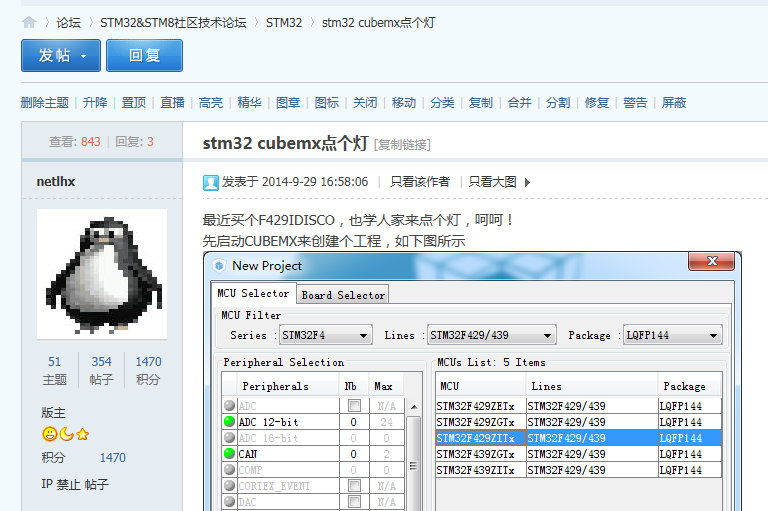The height and width of the screenshot is (511, 768).
Task: Click the star rank badge
Action: pos(82,434)
